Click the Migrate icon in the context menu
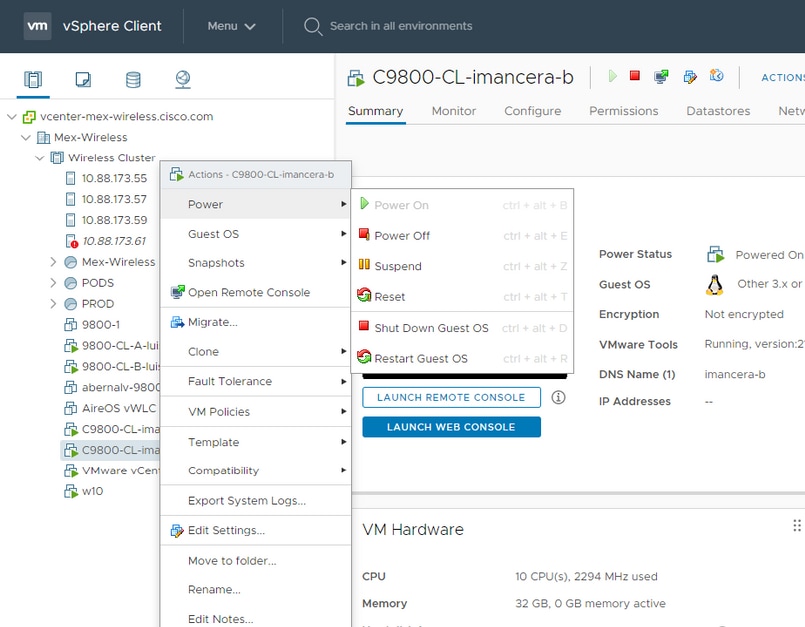Screen dimensions: 805x627 point(177,322)
